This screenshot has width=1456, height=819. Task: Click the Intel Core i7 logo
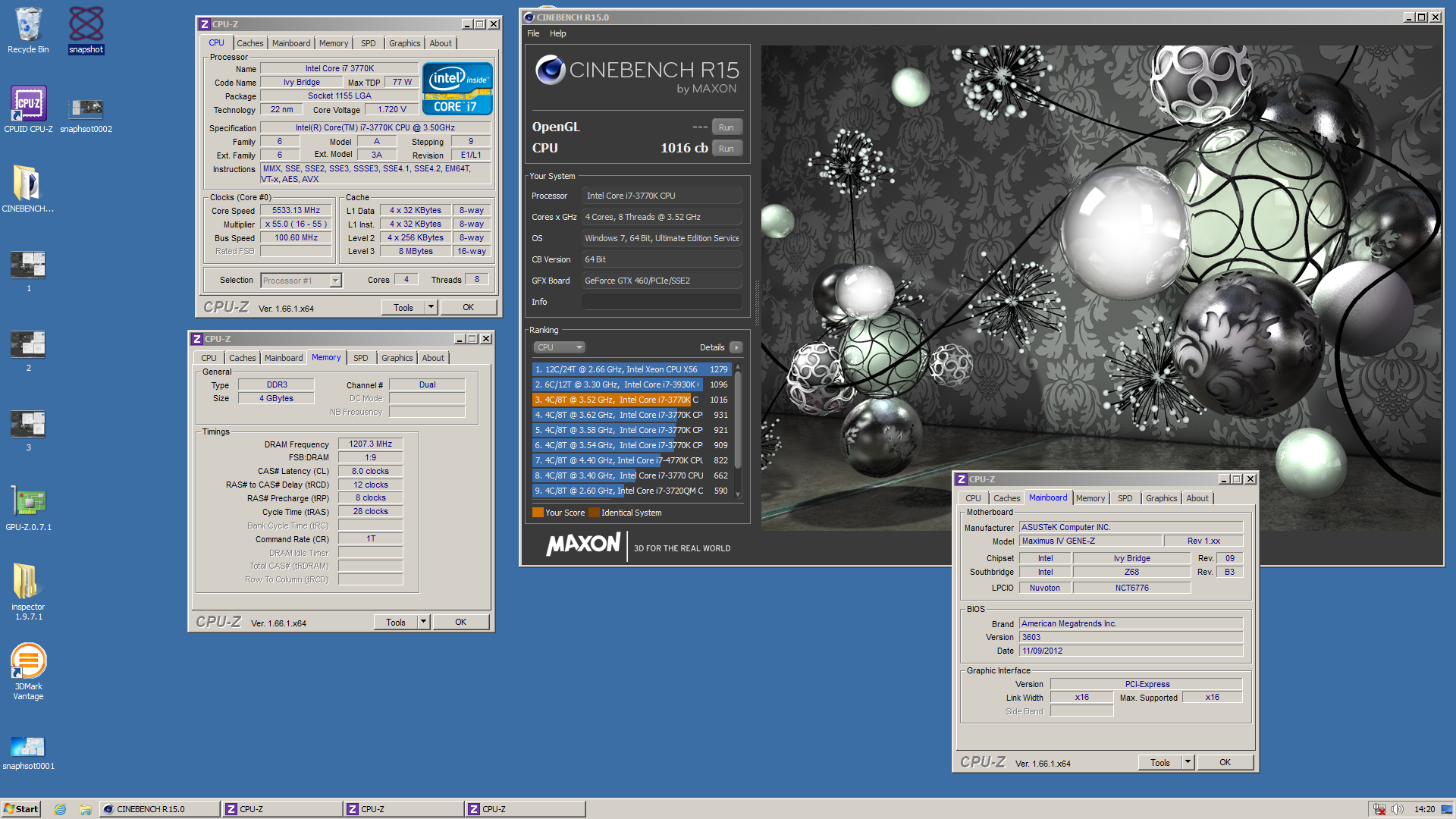click(x=457, y=89)
